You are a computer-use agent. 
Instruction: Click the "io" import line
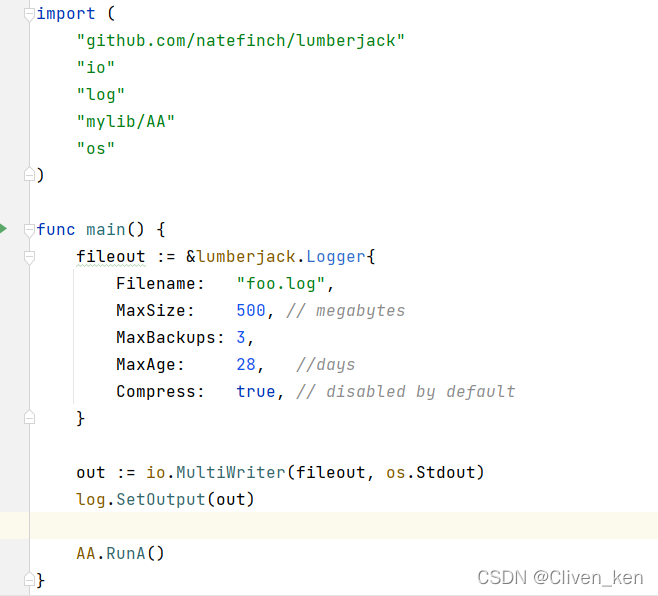[96, 68]
